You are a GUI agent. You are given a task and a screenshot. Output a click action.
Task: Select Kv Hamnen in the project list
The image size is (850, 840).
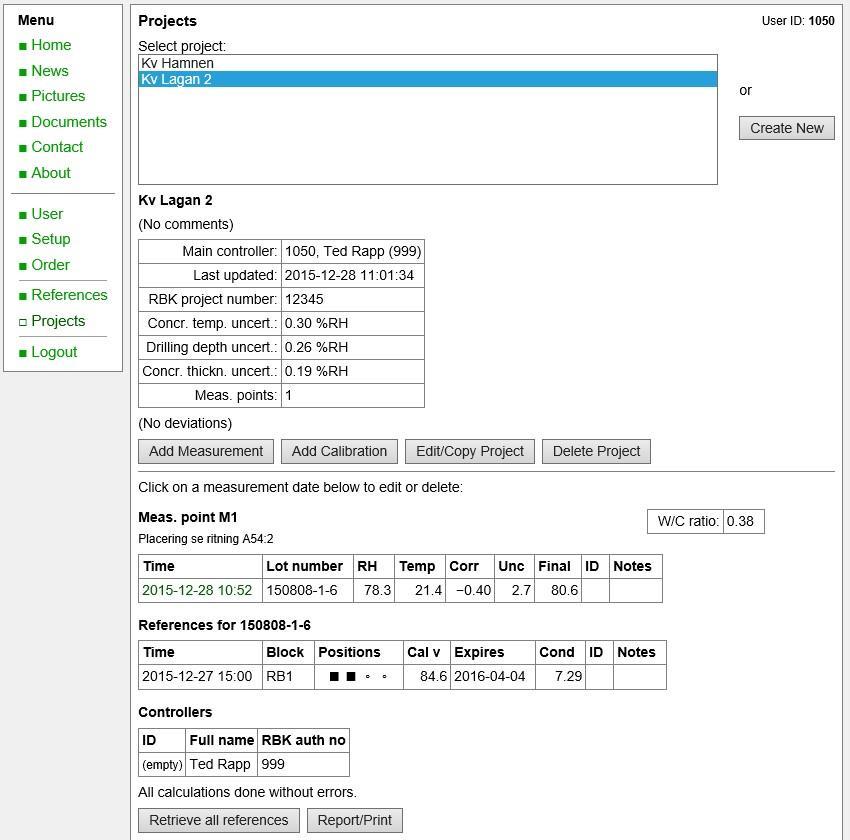click(428, 63)
